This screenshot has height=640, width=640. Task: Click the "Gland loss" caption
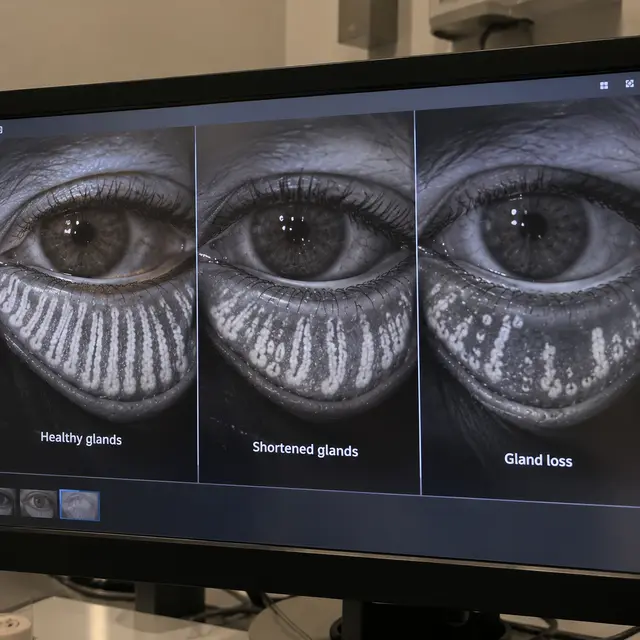(538, 460)
